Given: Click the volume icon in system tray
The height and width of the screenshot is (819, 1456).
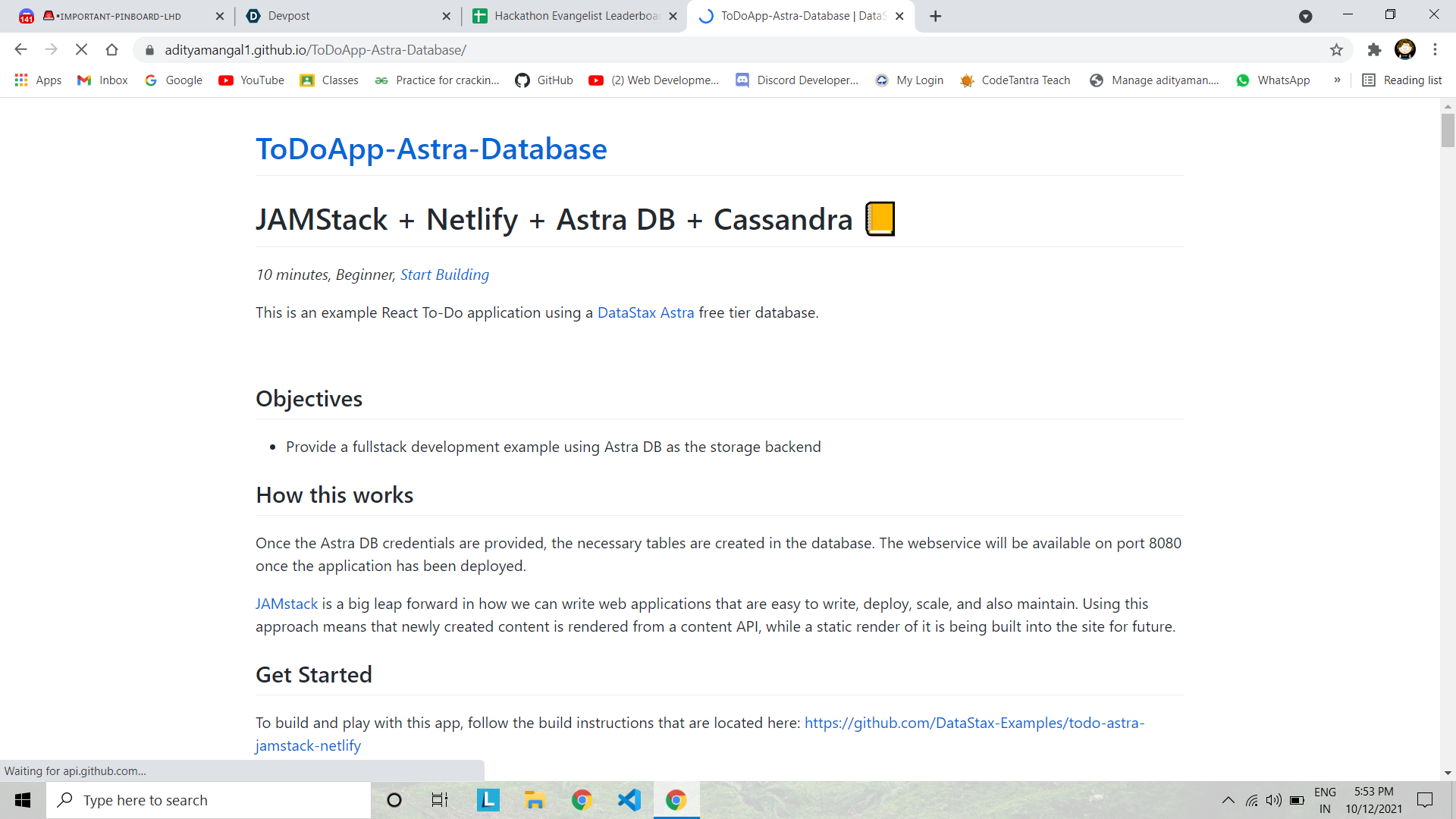Looking at the screenshot, I should (x=1273, y=800).
